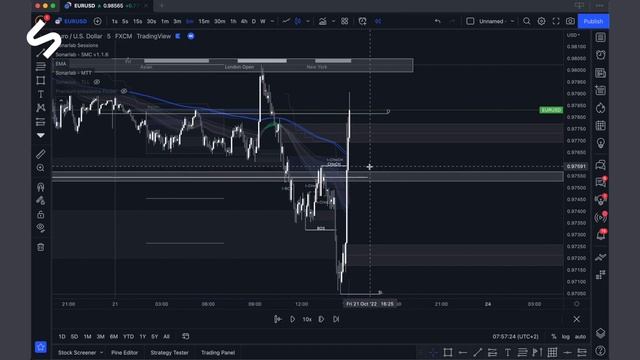This screenshot has width=640, height=360.
Task: Open the ideas lightbulb panel
Action: (600, 143)
